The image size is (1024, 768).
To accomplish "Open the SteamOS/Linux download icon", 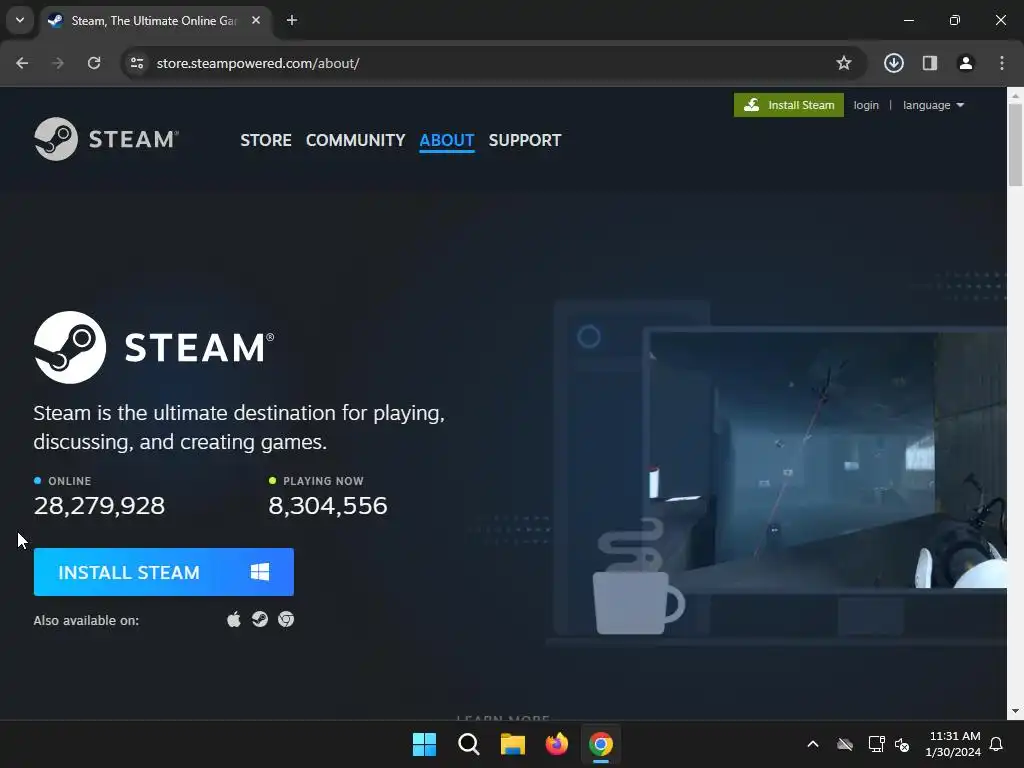I will [x=260, y=619].
